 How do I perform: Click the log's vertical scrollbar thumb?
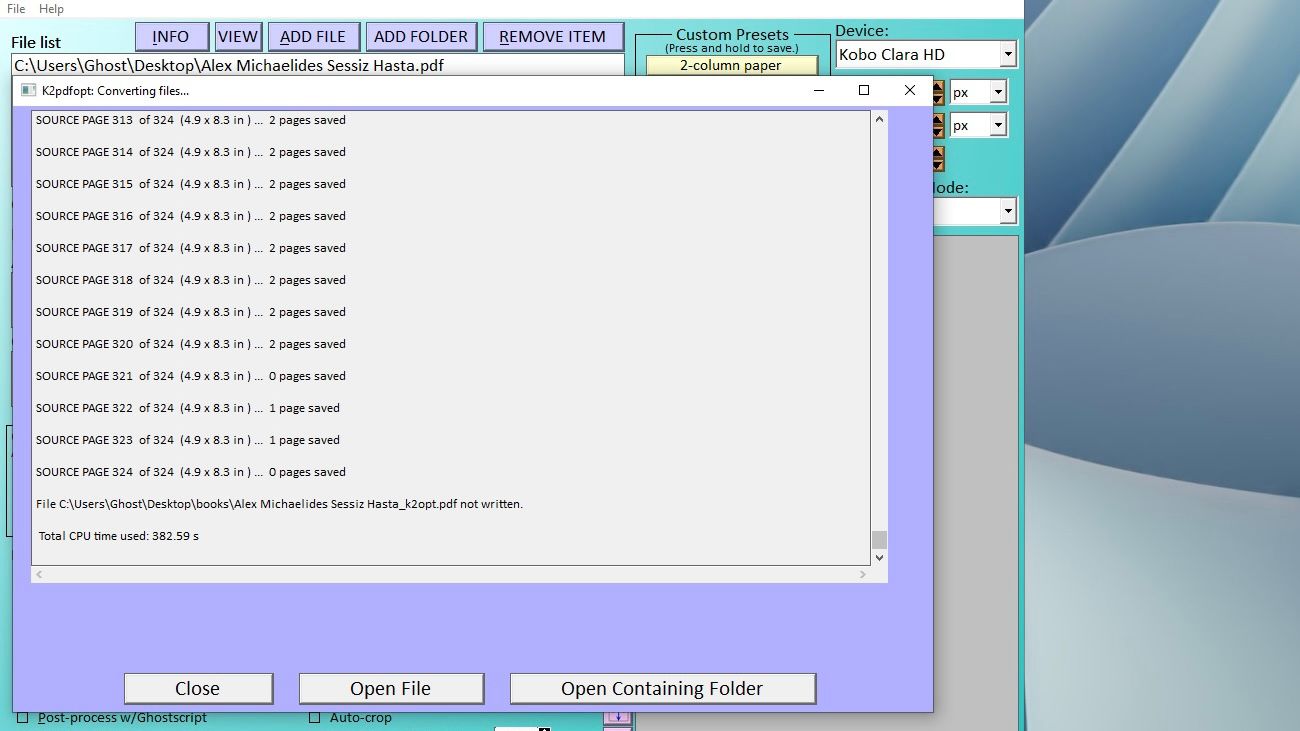pos(879,539)
